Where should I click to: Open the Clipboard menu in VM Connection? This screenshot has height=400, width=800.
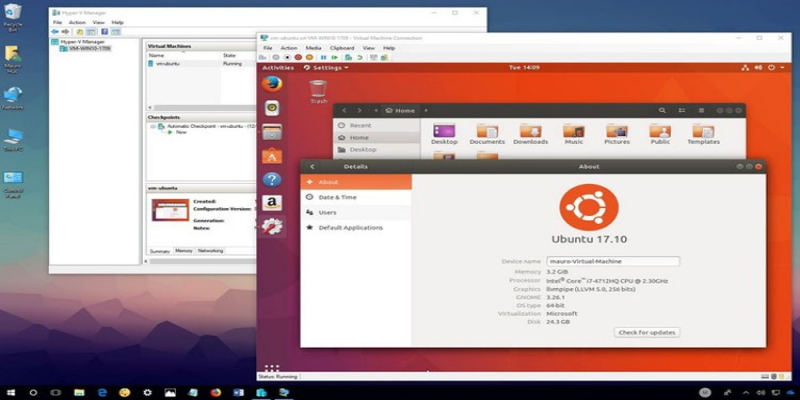point(341,48)
